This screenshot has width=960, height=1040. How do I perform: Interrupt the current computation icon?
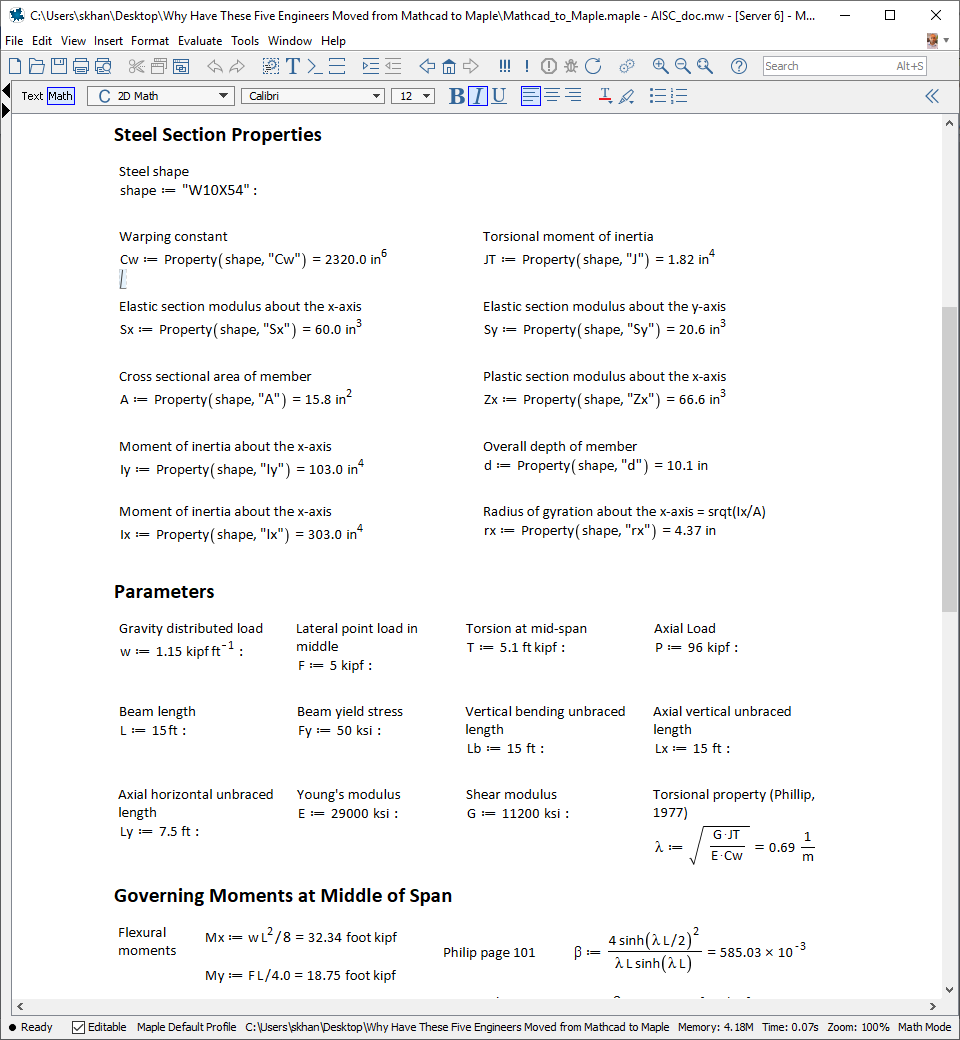pyautogui.click(x=549, y=66)
